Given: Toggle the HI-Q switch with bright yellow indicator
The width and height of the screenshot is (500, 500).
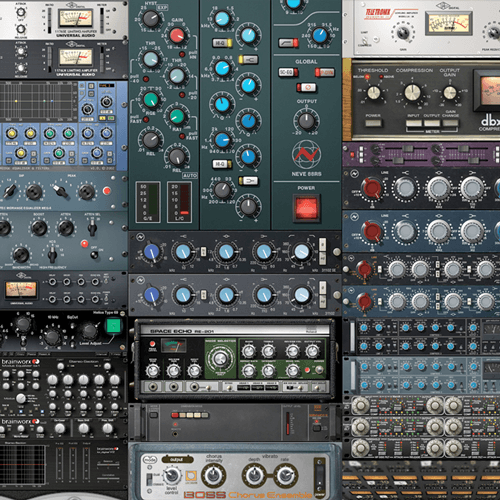Looking at the screenshot, I should 222,43.
